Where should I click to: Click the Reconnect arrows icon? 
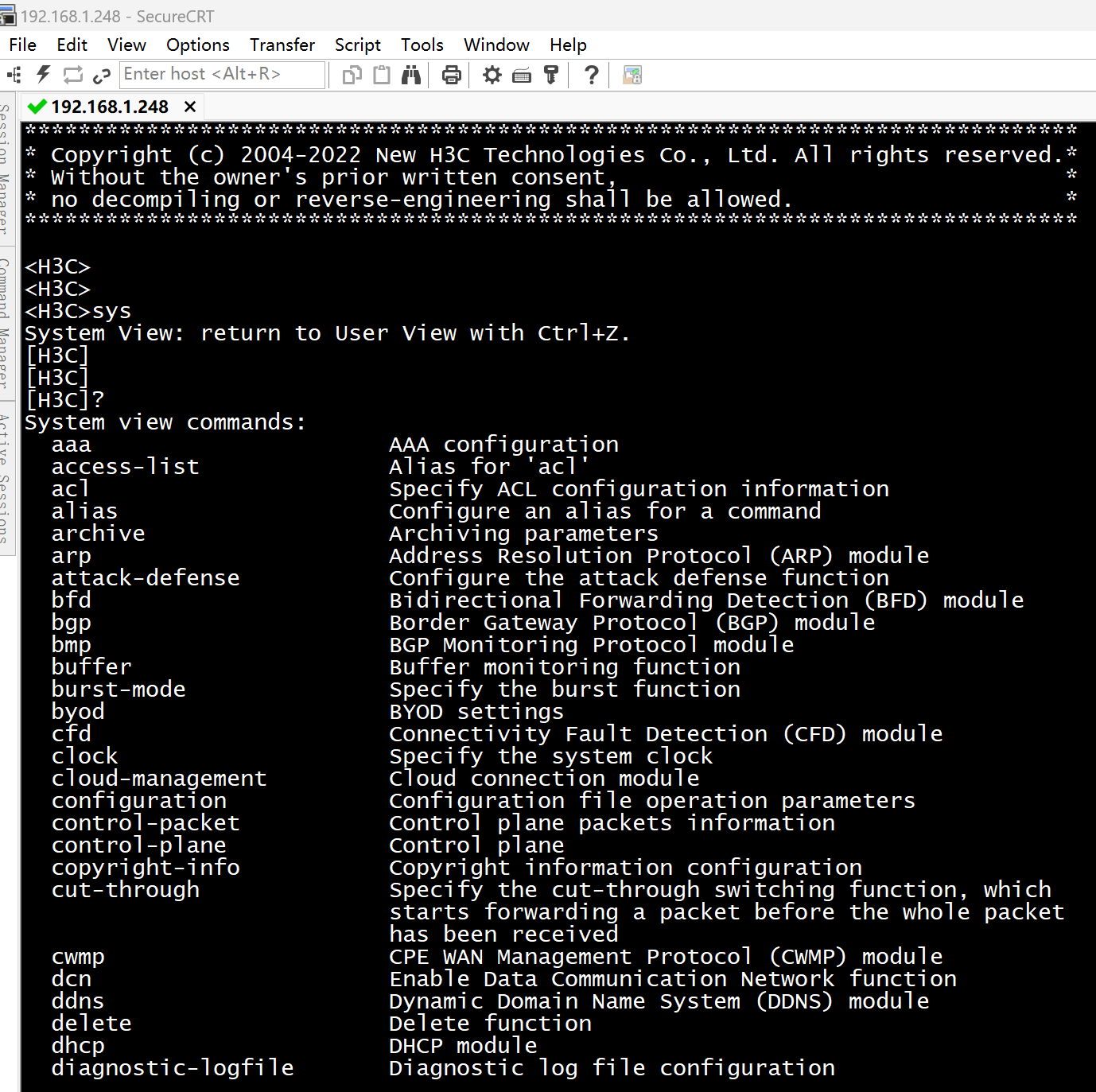72,75
